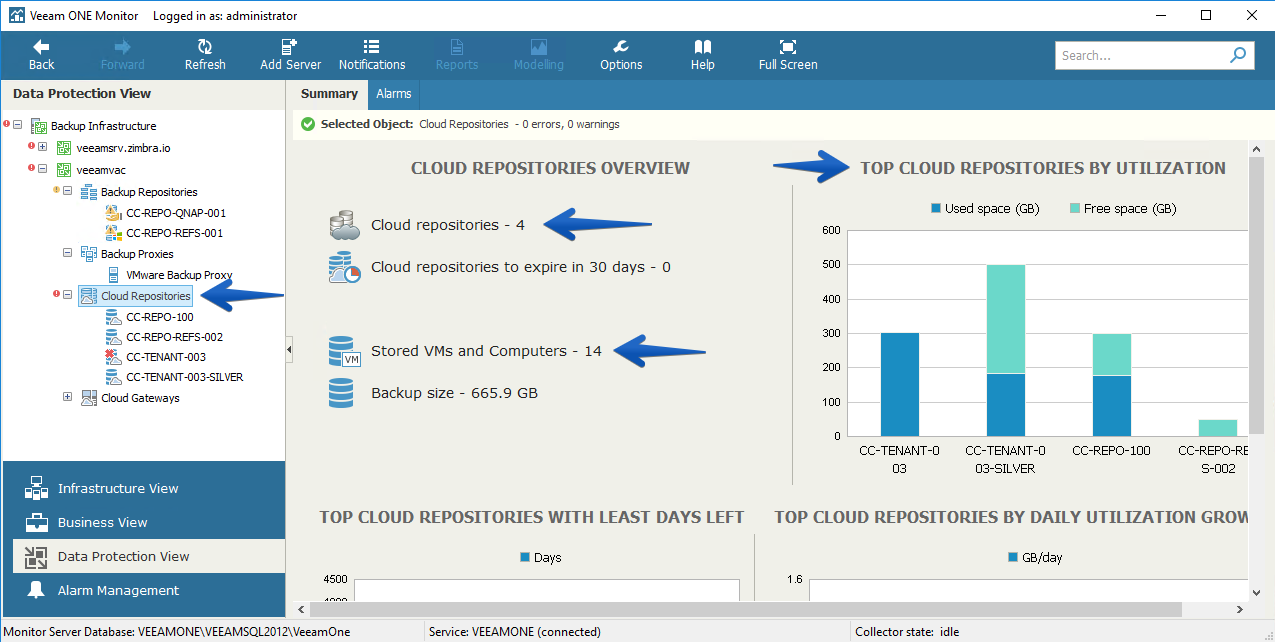Viewport: 1275px width, 642px height.
Task: Switch to the Alarms tab
Action: click(x=394, y=94)
